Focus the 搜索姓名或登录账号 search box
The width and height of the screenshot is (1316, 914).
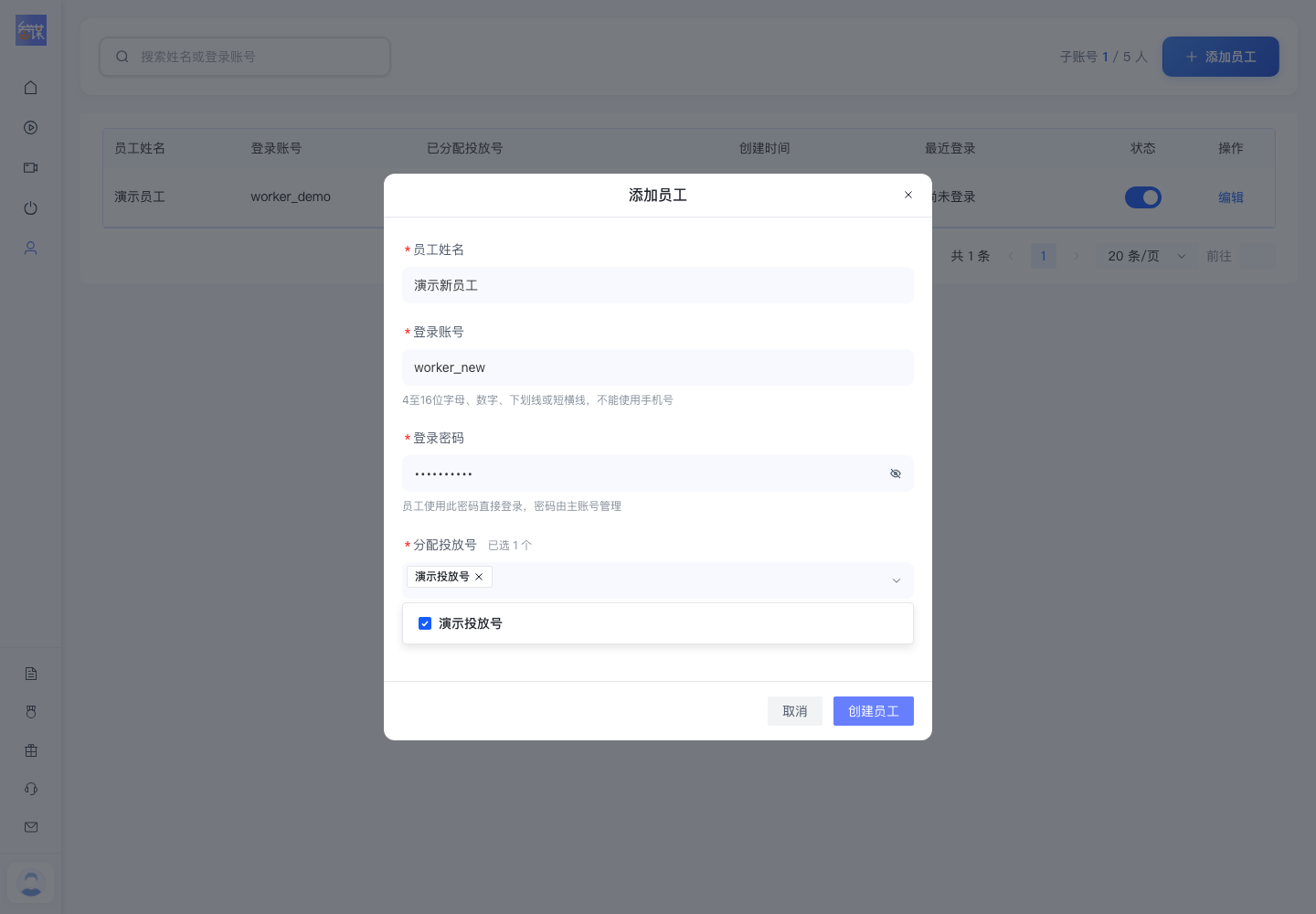click(245, 57)
